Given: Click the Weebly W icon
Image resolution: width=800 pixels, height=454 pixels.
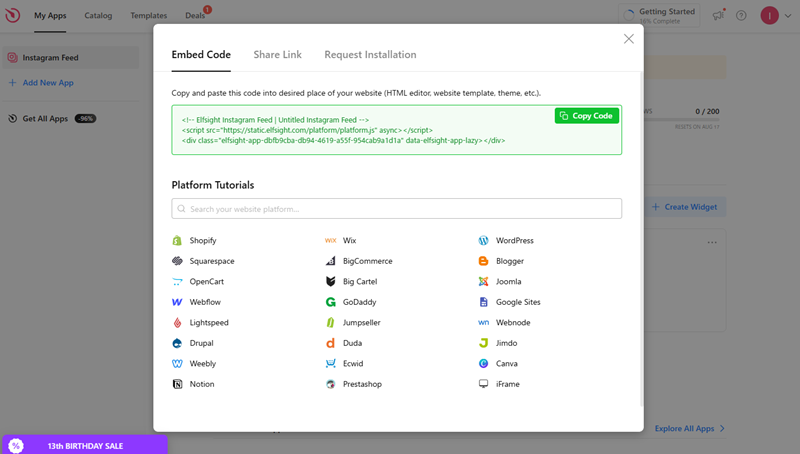Looking at the screenshot, I should coord(177,364).
